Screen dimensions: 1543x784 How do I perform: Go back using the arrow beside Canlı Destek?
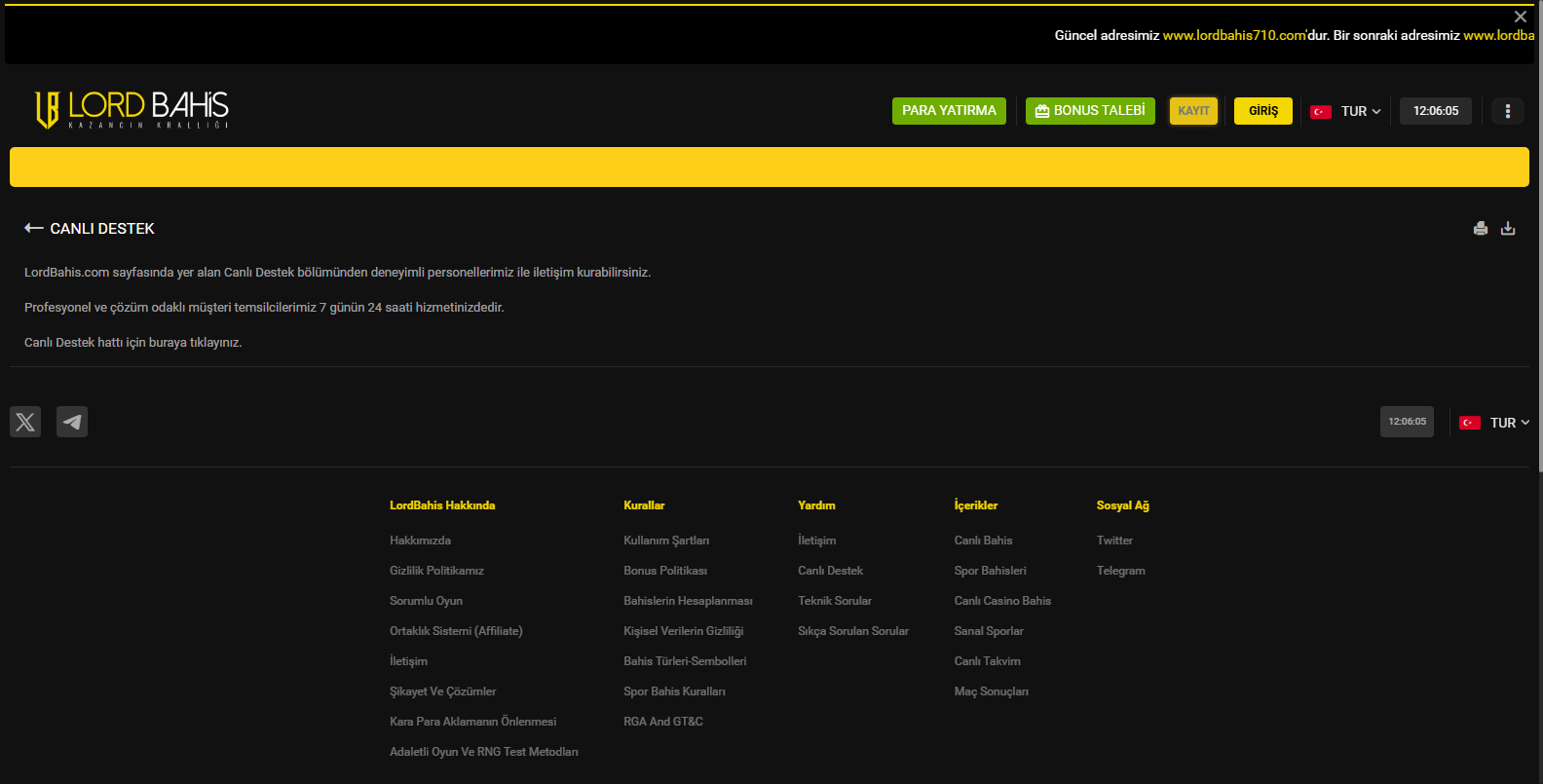point(34,228)
